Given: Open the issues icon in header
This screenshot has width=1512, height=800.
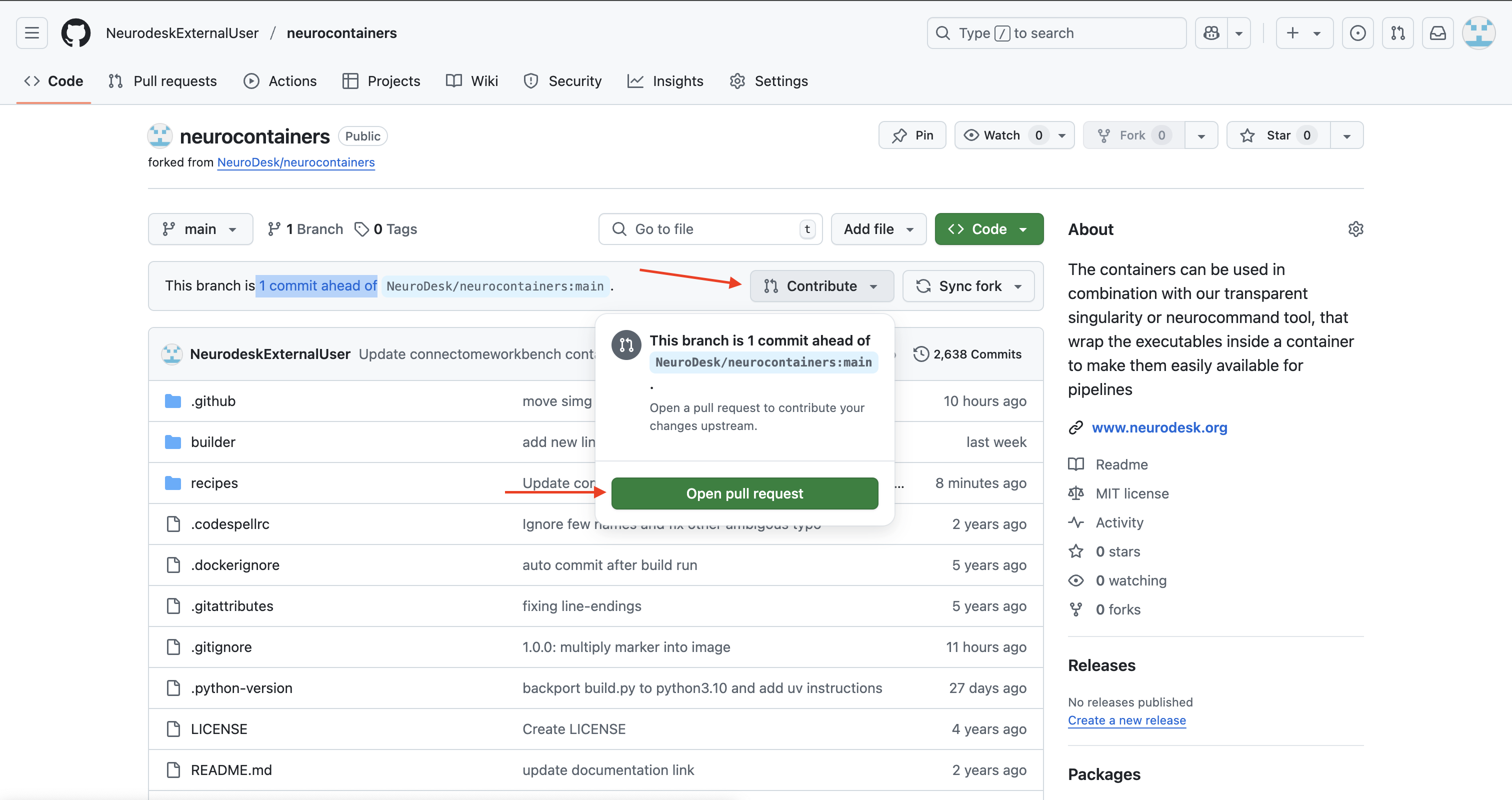Looking at the screenshot, I should pos(1357,33).
